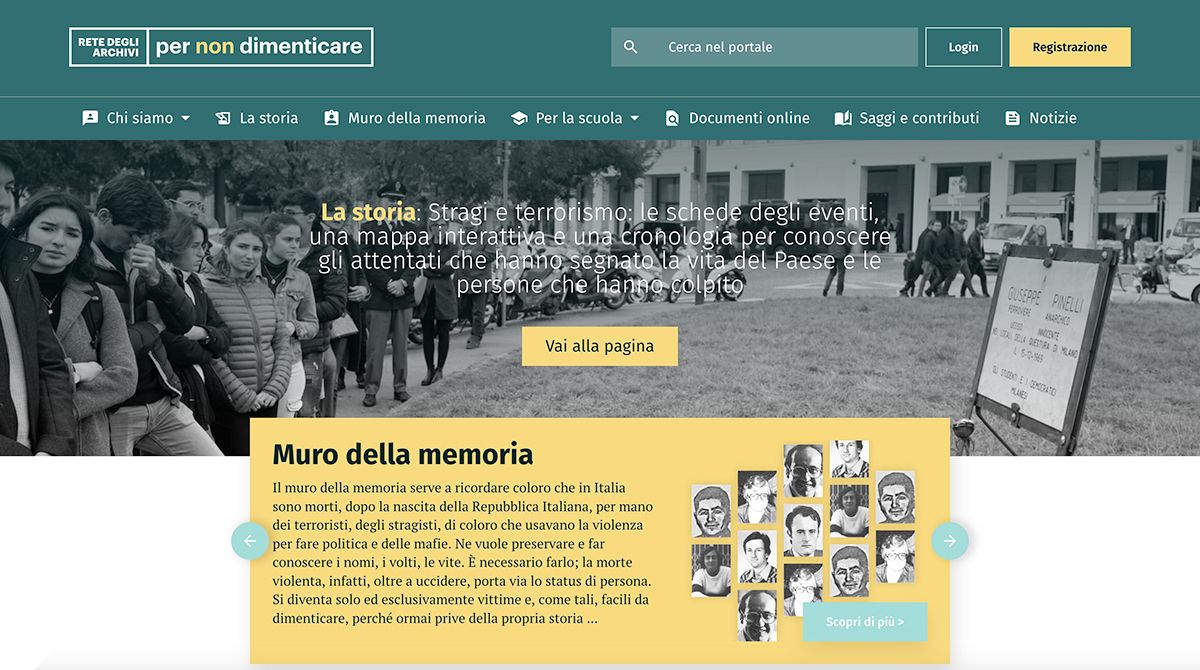The image size is (1200, 670).
Task: Click the Chi siamo menu icon
Action: [90, 118]
